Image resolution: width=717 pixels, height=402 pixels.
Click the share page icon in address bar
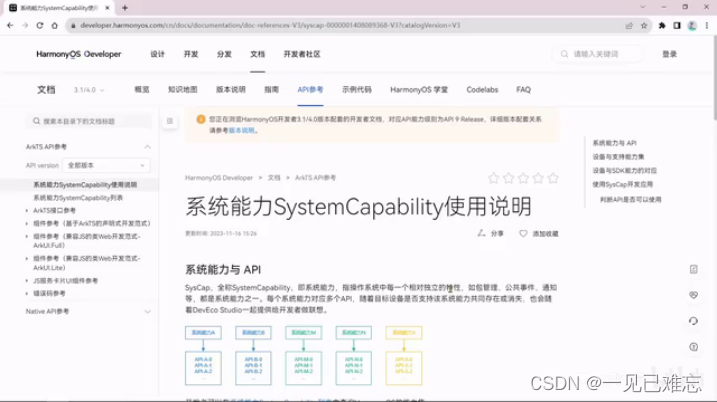pyautogui.click(x=629, y=26)
